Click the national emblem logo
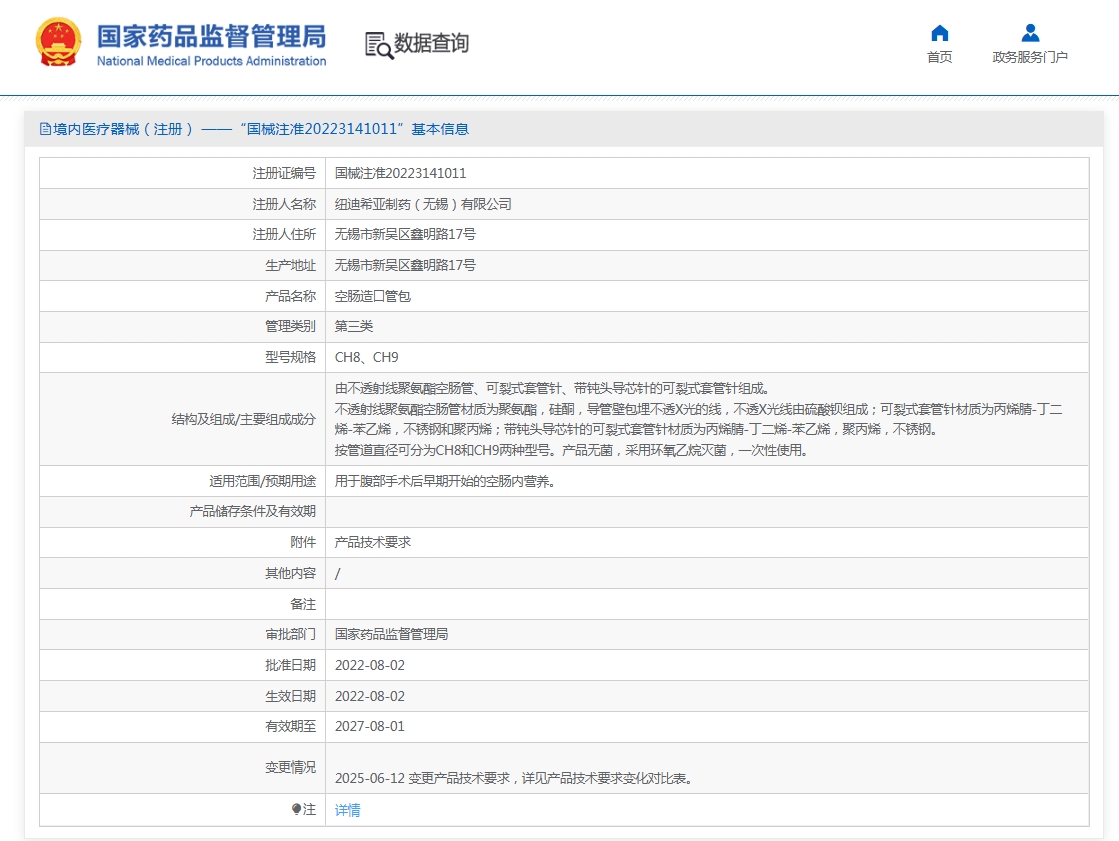This screenshot has width=1119, height=841. click(58, 43)
